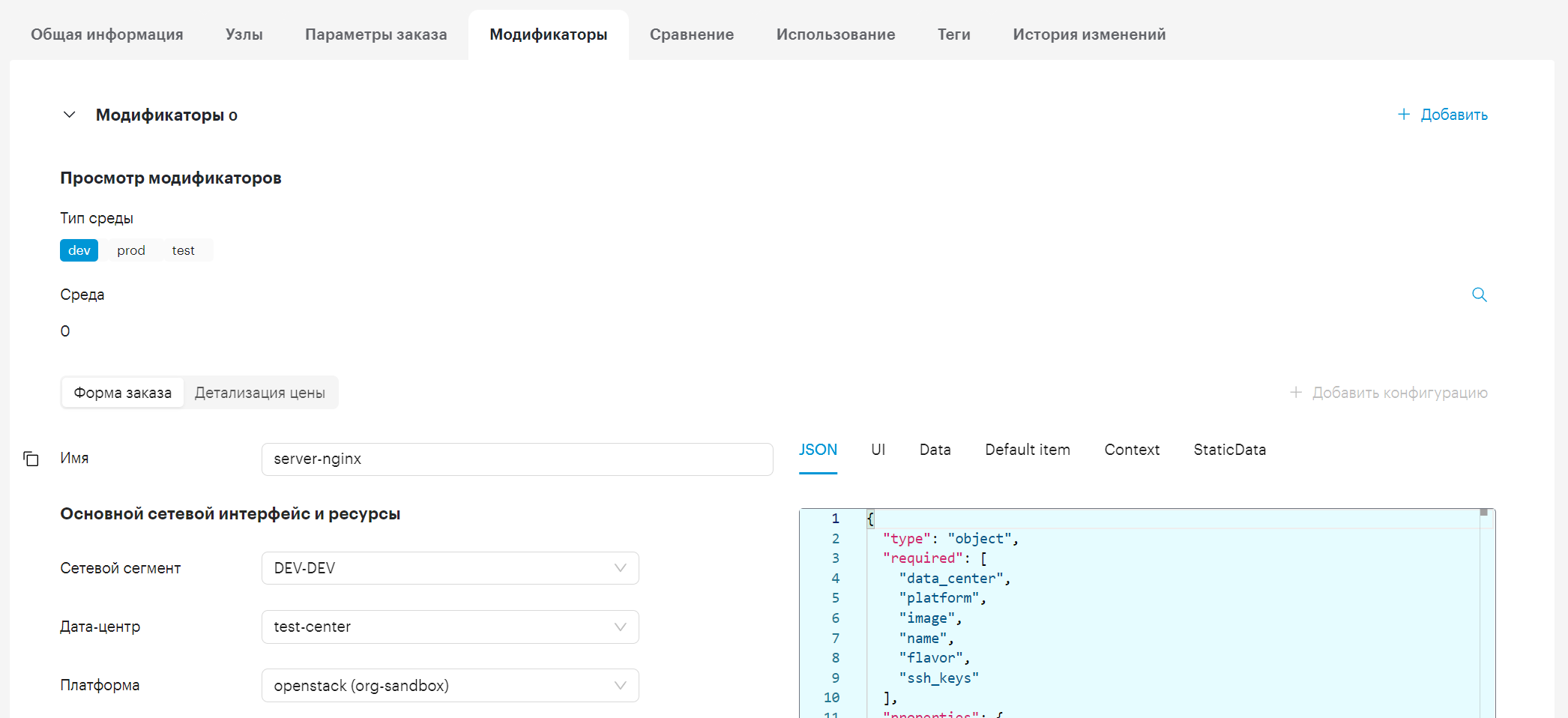This screenshot has height=718, width=1568.
Task: Switch to Форма заказа view
Action: coord(123,393)
